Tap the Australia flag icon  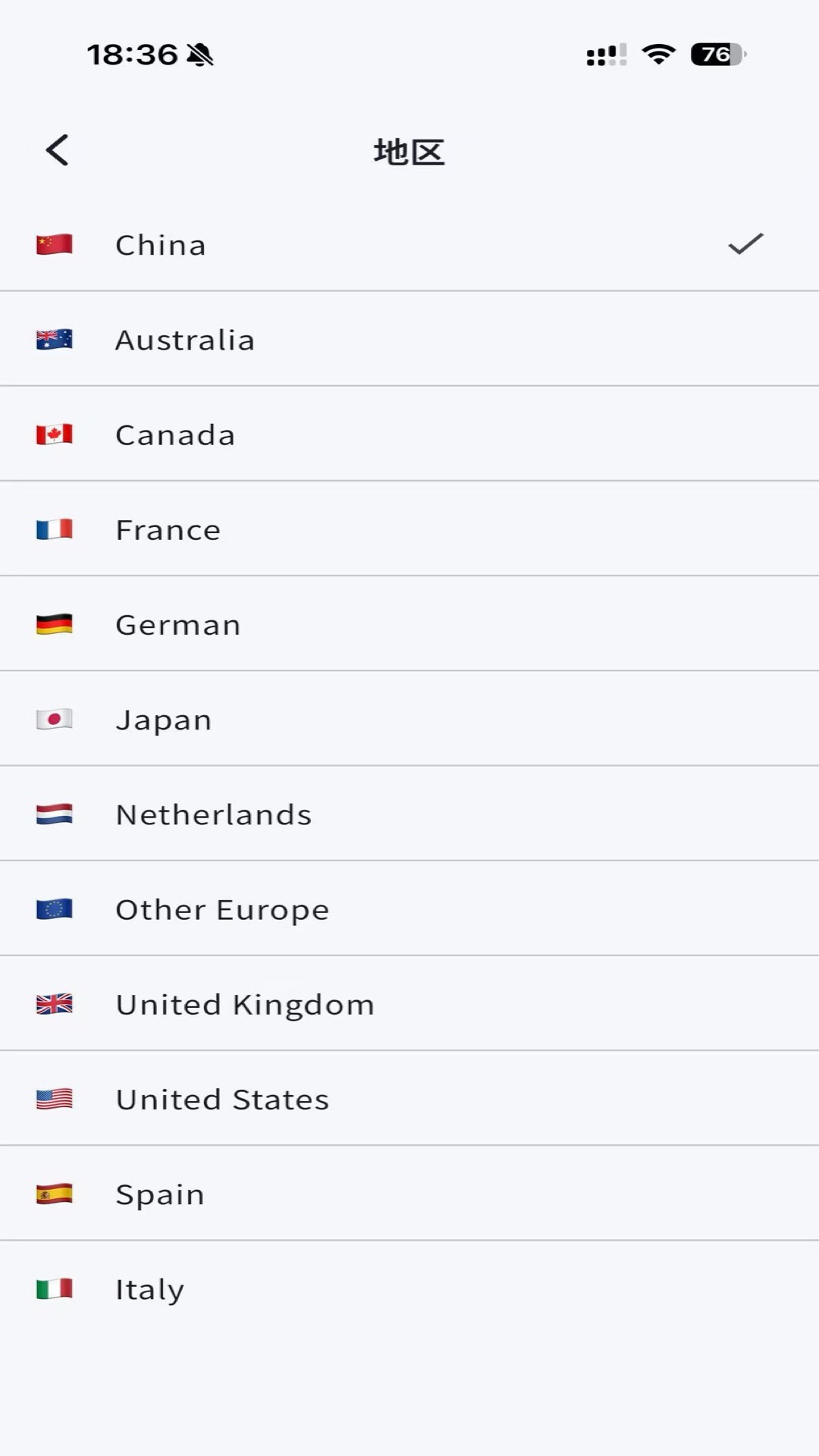tap(55, 339)
